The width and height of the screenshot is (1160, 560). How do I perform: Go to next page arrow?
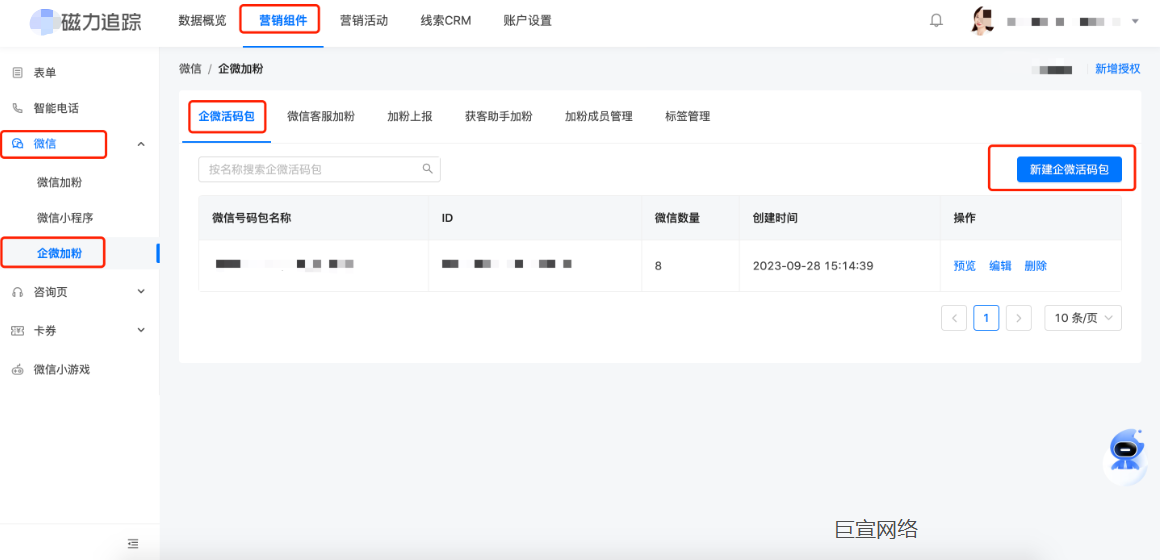(x=1019, y=318)
